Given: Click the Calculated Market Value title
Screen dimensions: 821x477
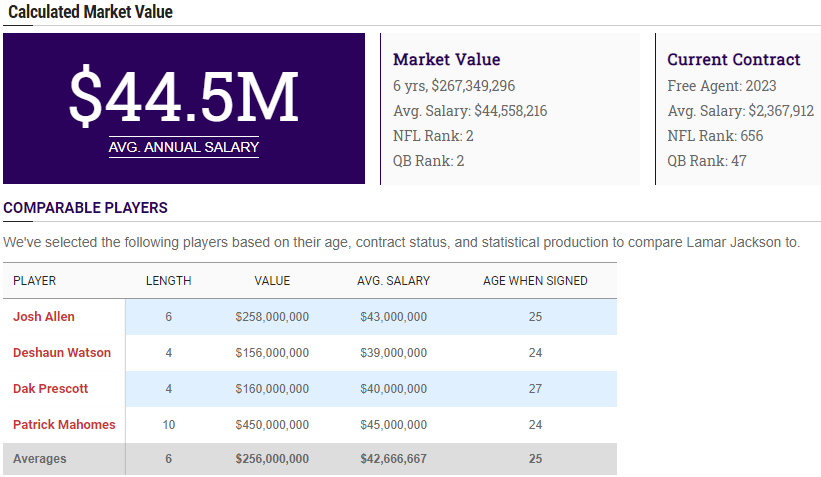Looking at the screenshot, I should [90, 12].
